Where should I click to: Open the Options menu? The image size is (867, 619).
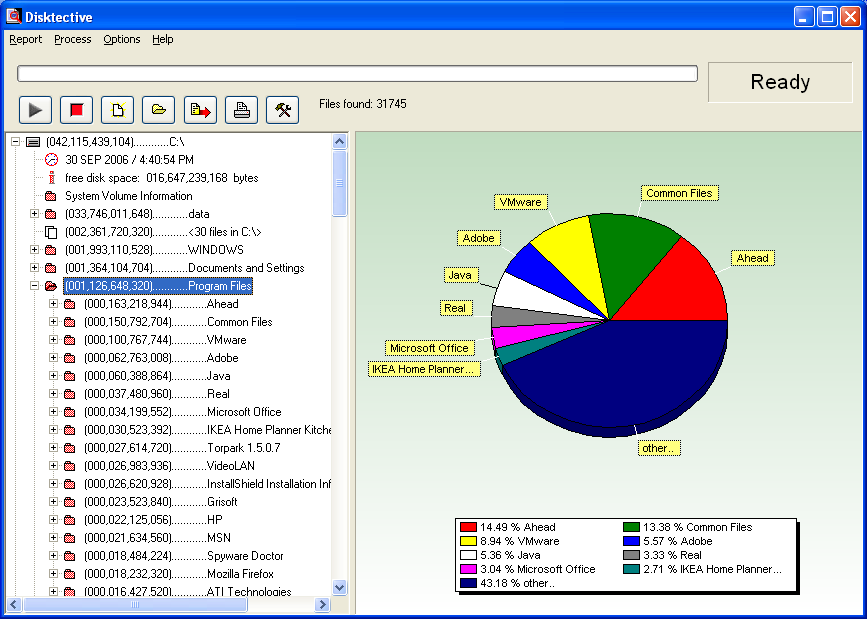(122, 39)
